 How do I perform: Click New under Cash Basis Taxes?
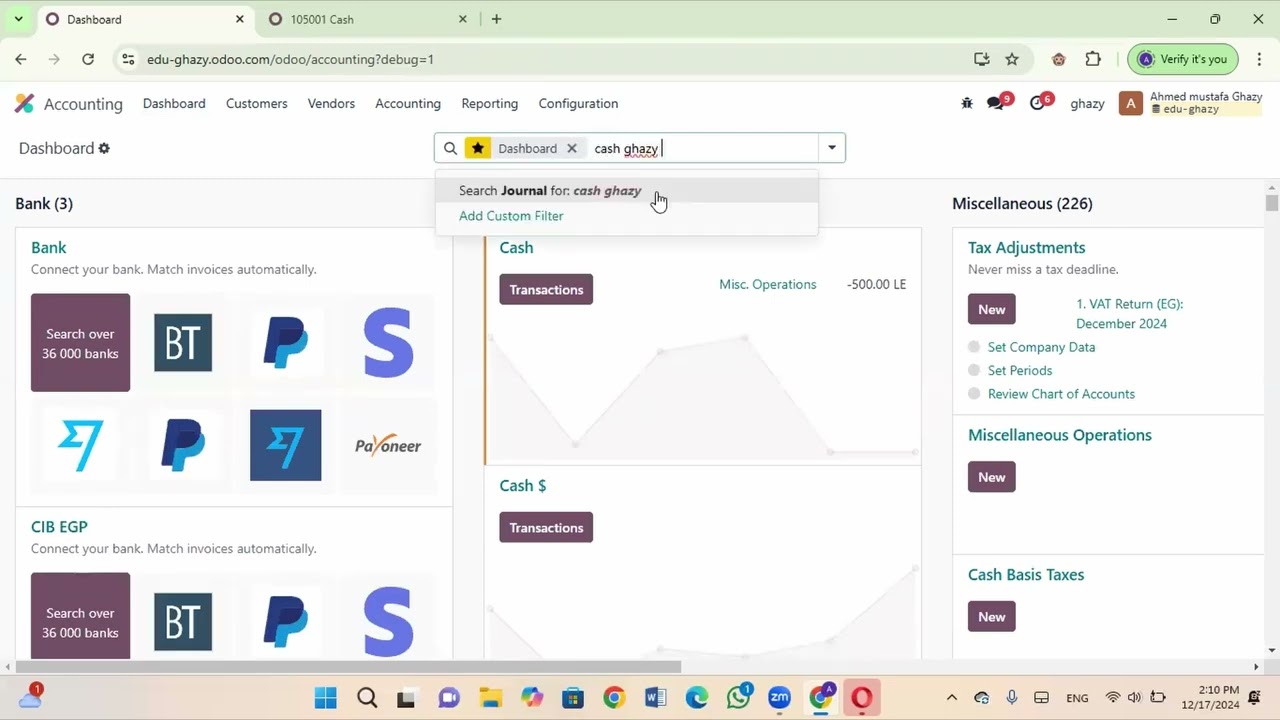992,616
